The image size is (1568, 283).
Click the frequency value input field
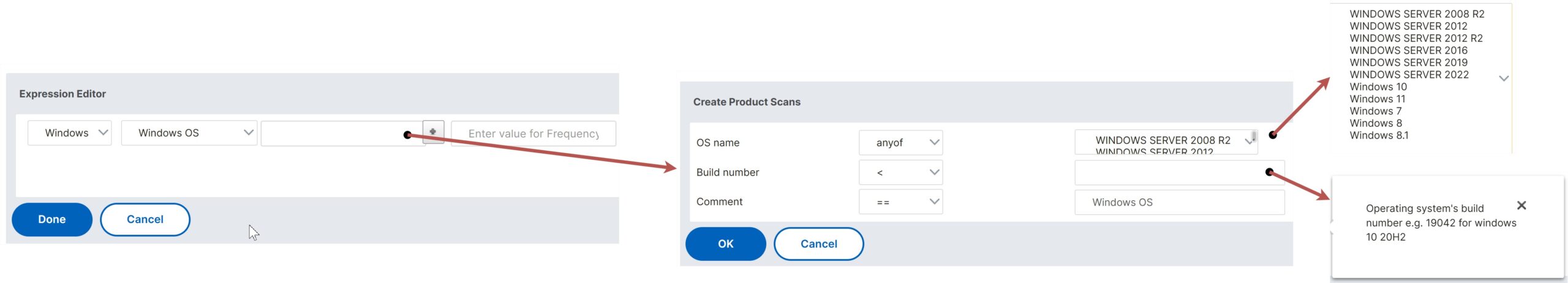click(x=533, y=134)
